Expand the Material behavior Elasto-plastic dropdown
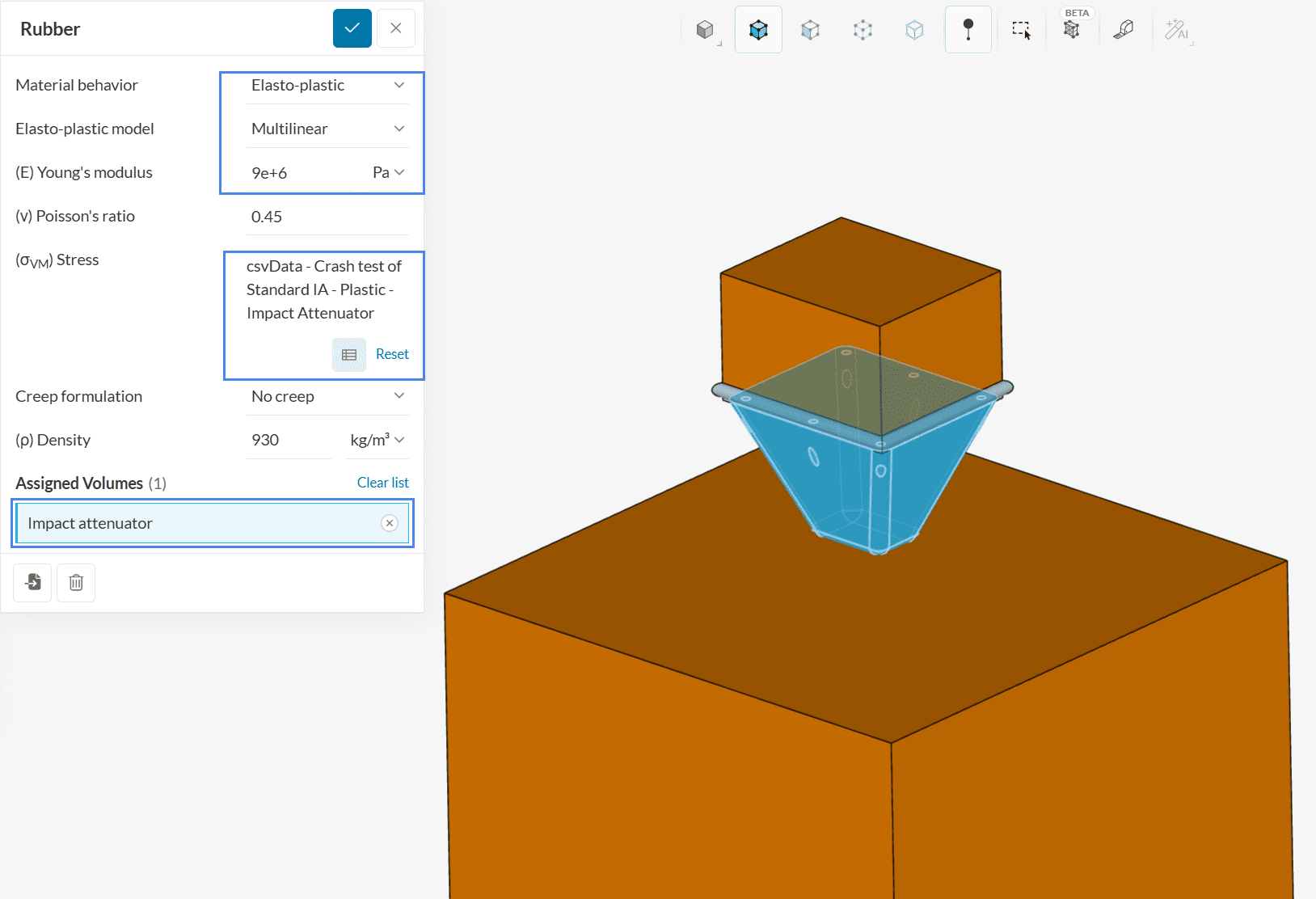 click(327, 85)
